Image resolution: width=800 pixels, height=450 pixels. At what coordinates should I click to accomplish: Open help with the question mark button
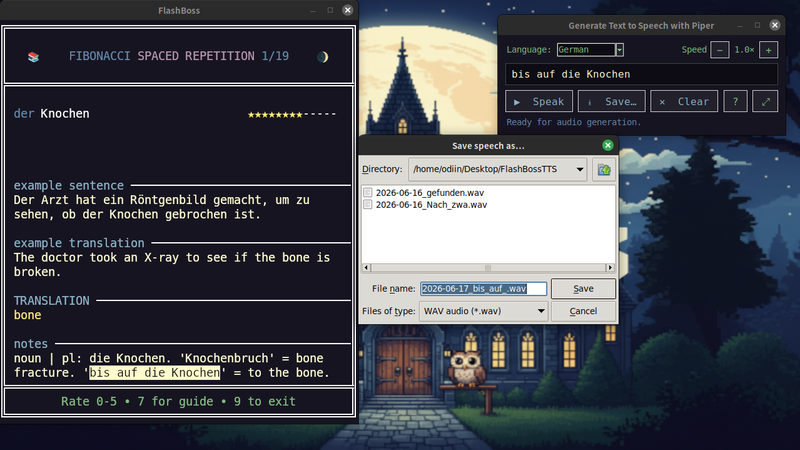[735, 101]
